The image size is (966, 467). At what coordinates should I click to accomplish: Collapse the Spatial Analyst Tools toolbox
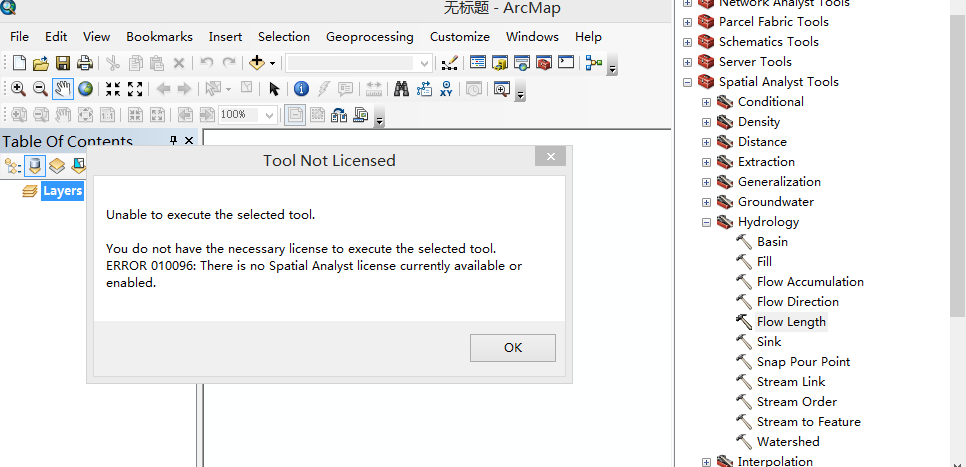(x=688, y=82)
